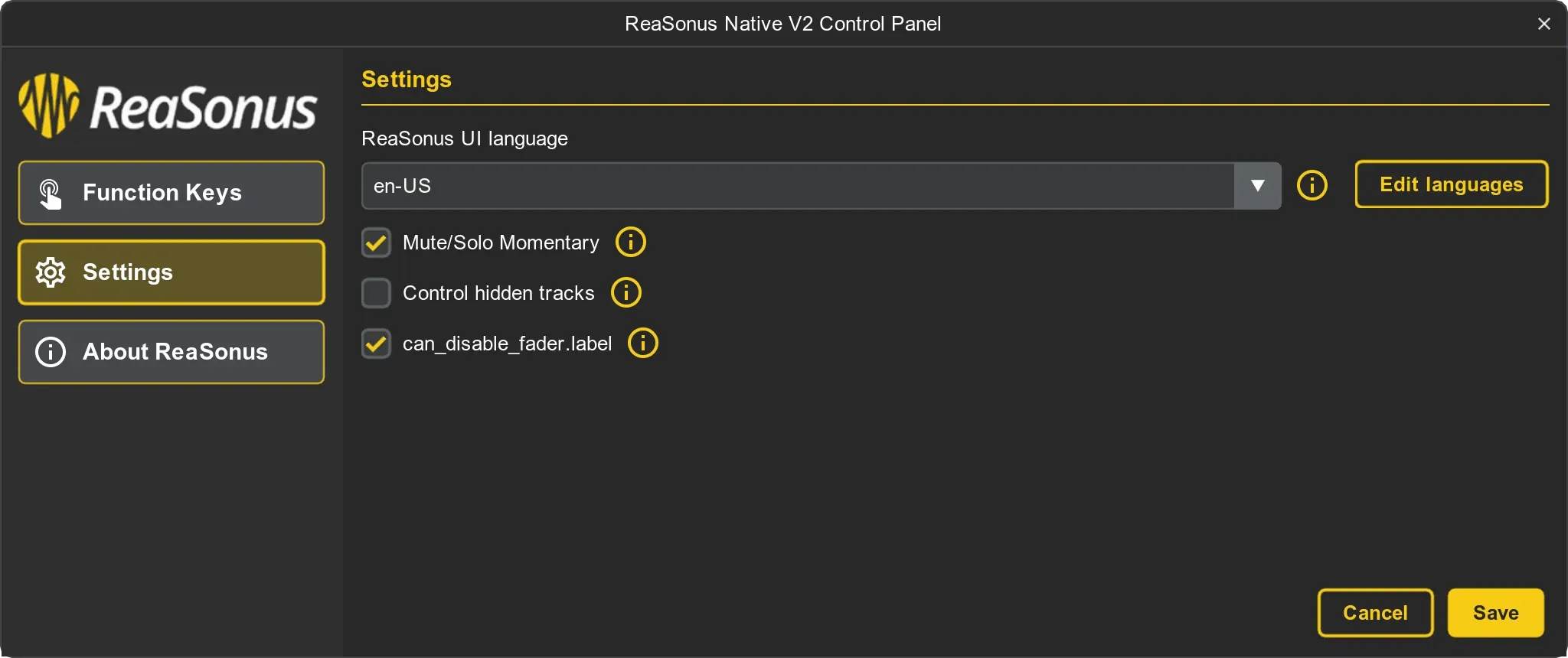1568x658 pixels.
Task: Close the ReaSonus Control Panel window
Action: (1544, 24)
